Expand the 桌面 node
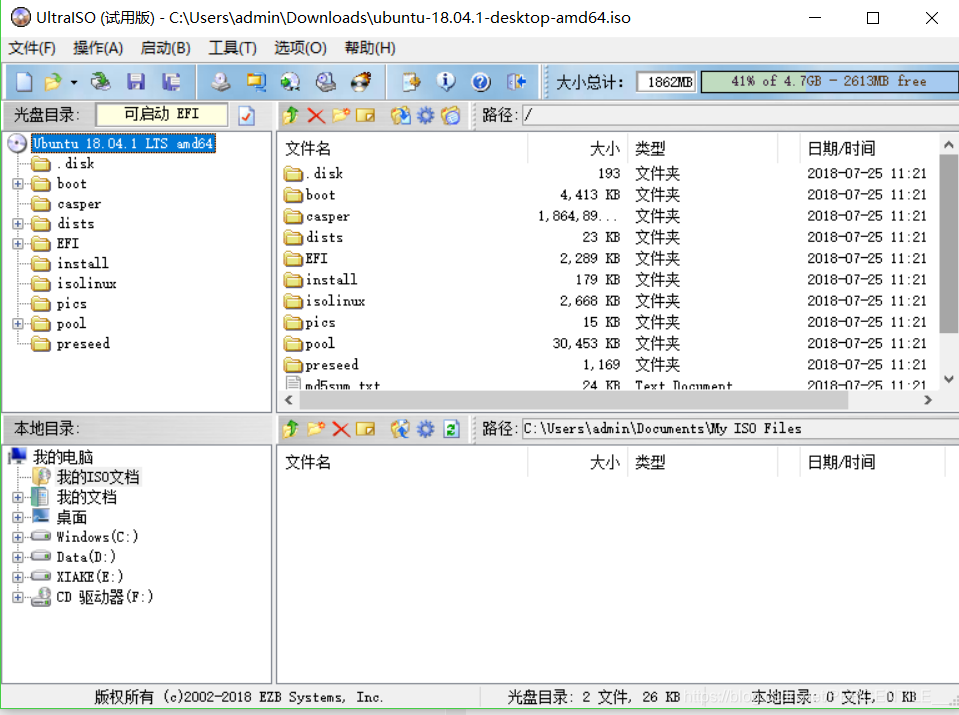This screenshot has height=715, width=959. (x=18, y=517)
